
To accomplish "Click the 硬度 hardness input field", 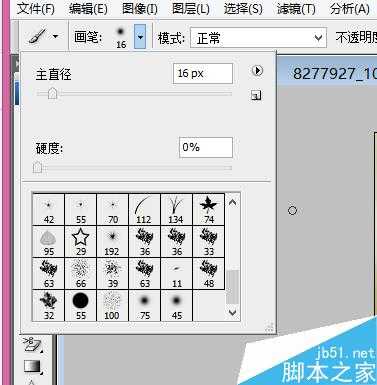I will (206, 147).
